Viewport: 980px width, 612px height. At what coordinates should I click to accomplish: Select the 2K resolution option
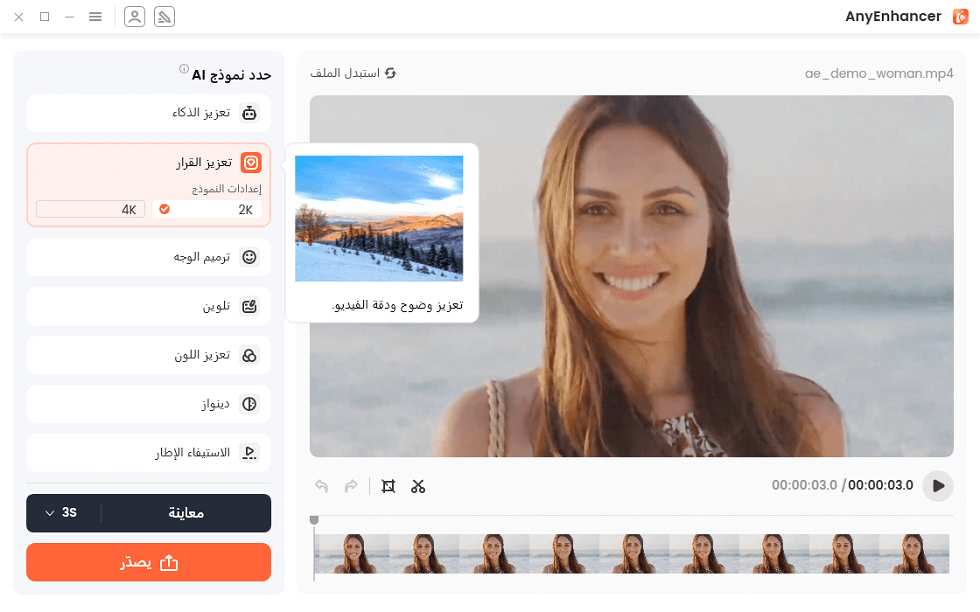click(207, 209)
